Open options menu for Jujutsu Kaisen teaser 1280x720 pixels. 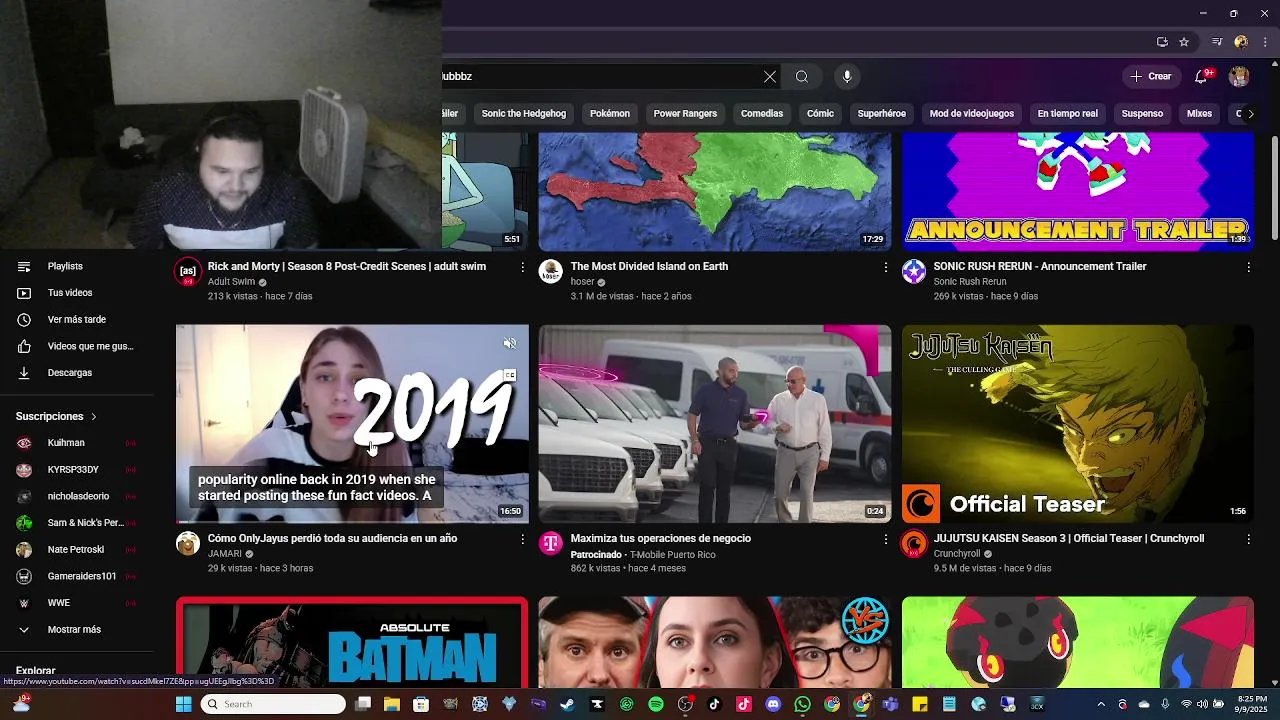[1248, 539]
